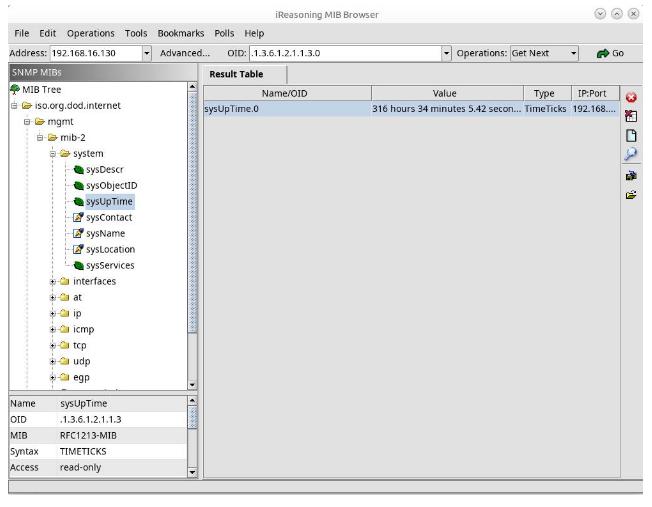Select the sysObjectID leaf icon
Image resolution: width=652 pixels, height=507 pixels.
click(79, 185)
